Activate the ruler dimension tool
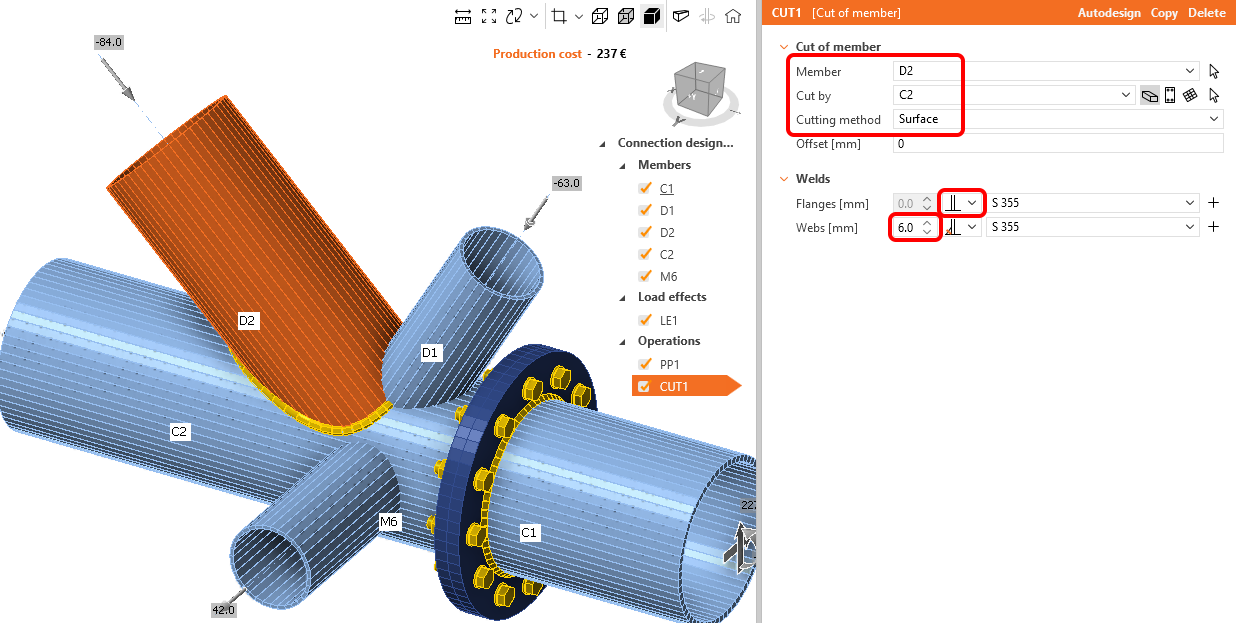The height and width of the screenshot is (623, 1236). point(462,16)
